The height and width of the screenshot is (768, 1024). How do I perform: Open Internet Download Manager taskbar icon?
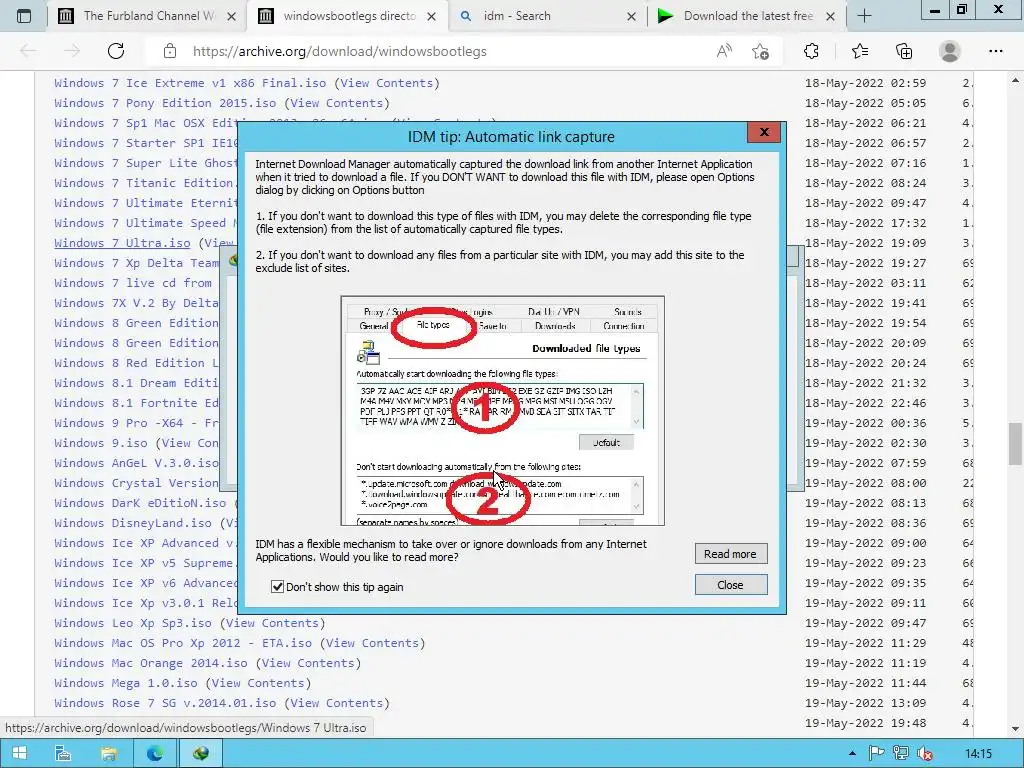[200, 753]
